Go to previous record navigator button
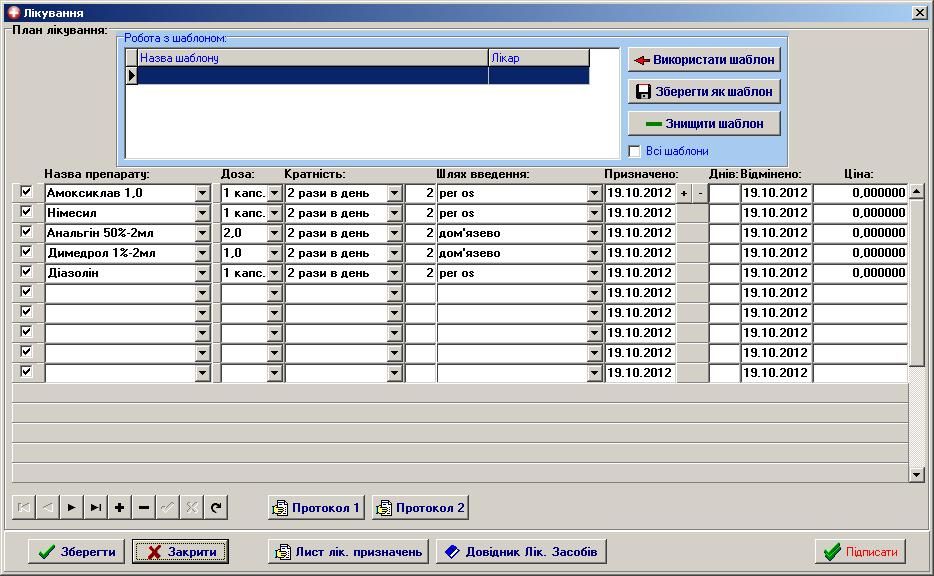 click(48, 507)
